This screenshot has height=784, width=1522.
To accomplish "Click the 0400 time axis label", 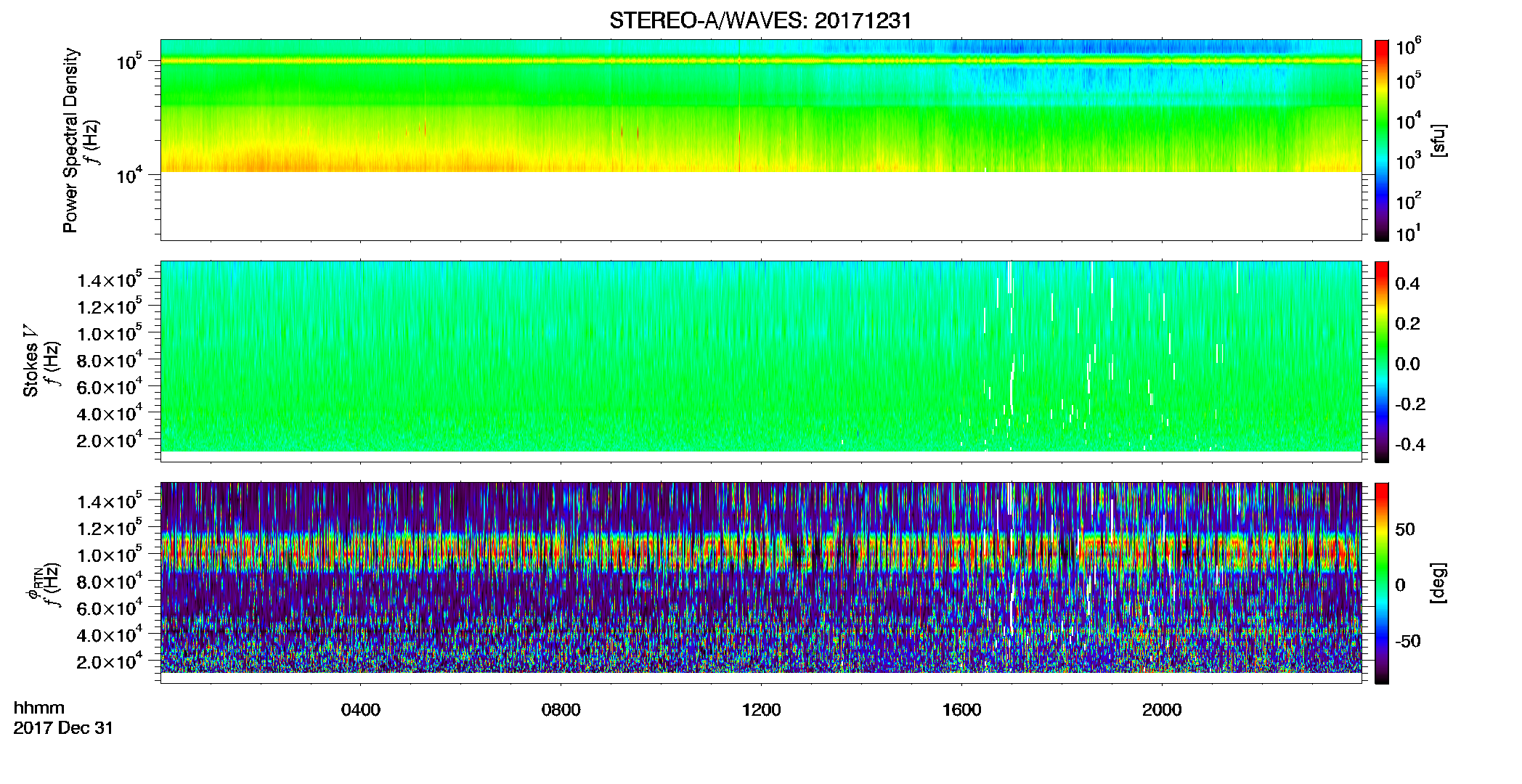I will (x=361, y=710).
